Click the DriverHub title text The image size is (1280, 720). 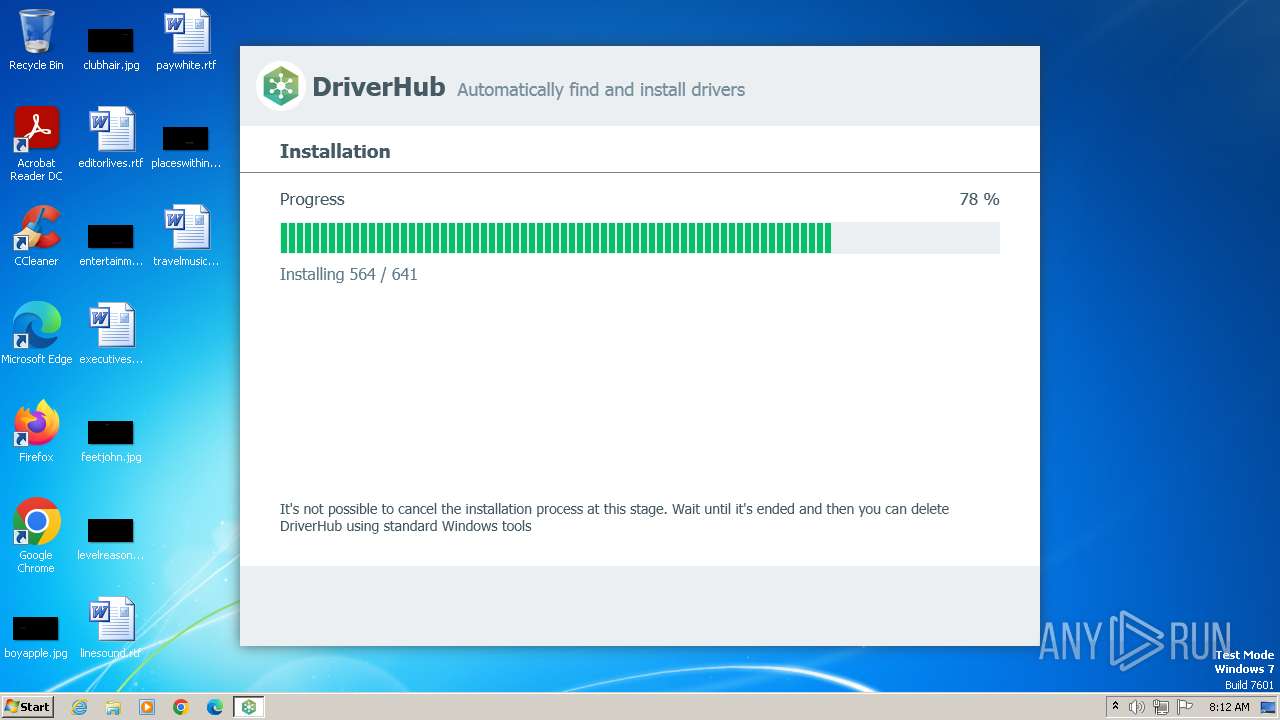[x=378, y=87]
